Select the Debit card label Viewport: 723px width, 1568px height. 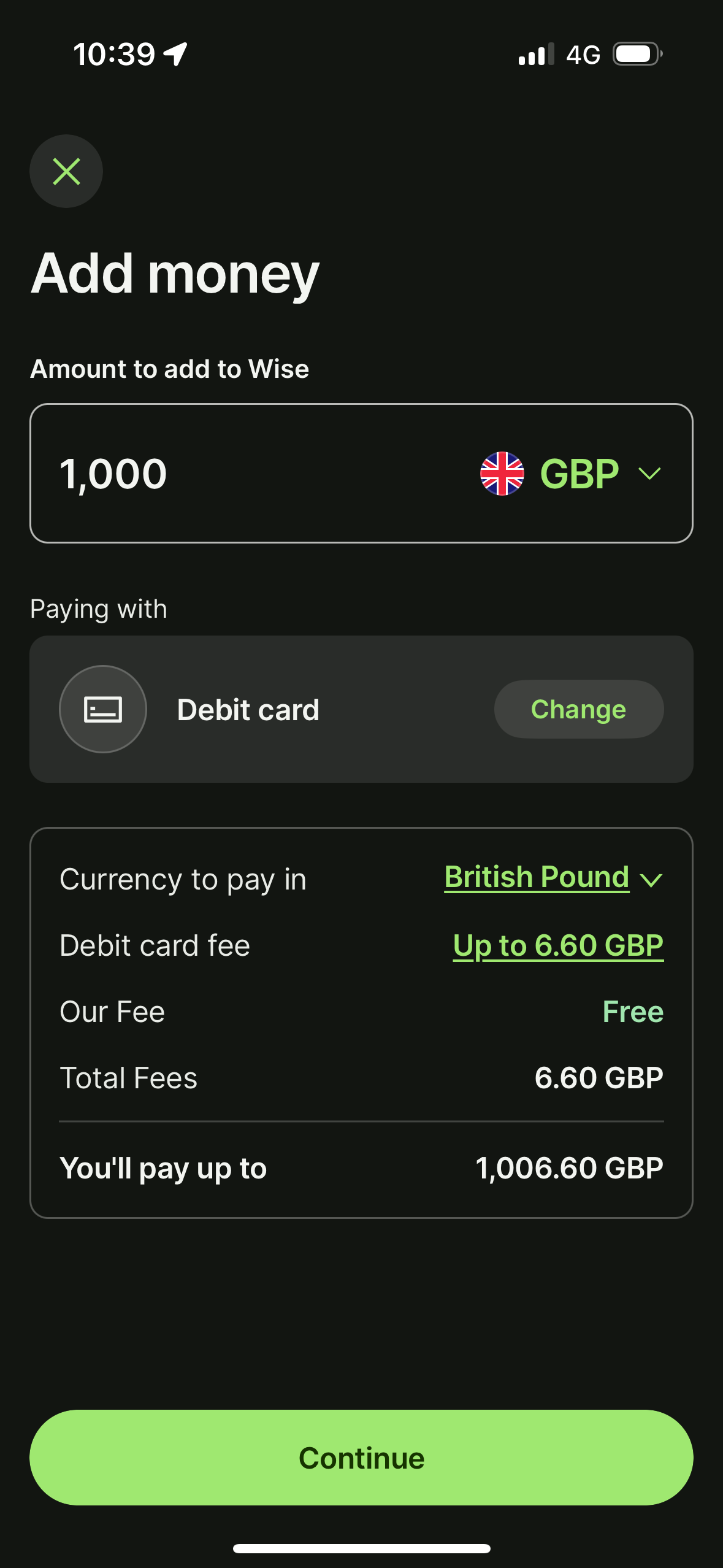click(x=248, y=710)
